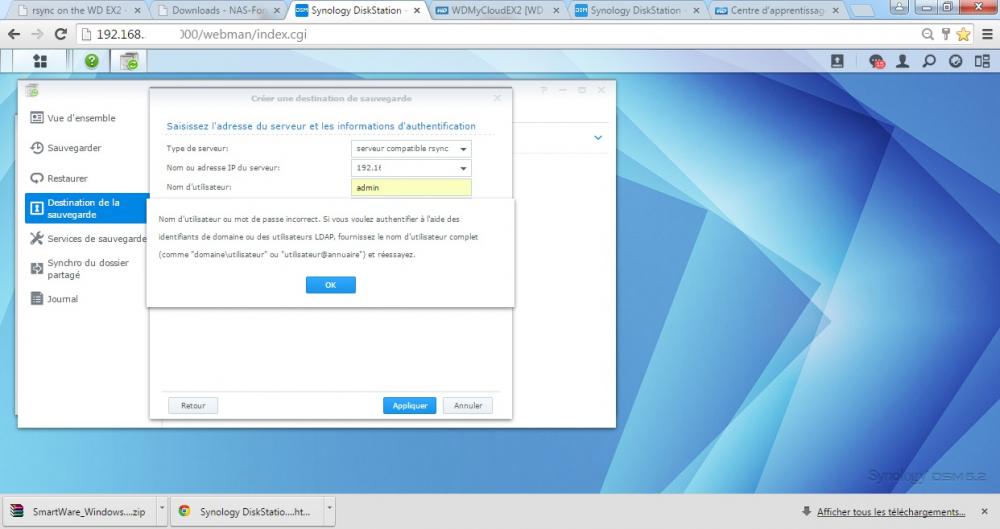Screen dimensions: 1000x529
Task: Click Synchro du dossier partagé icon
Action: 37,269
